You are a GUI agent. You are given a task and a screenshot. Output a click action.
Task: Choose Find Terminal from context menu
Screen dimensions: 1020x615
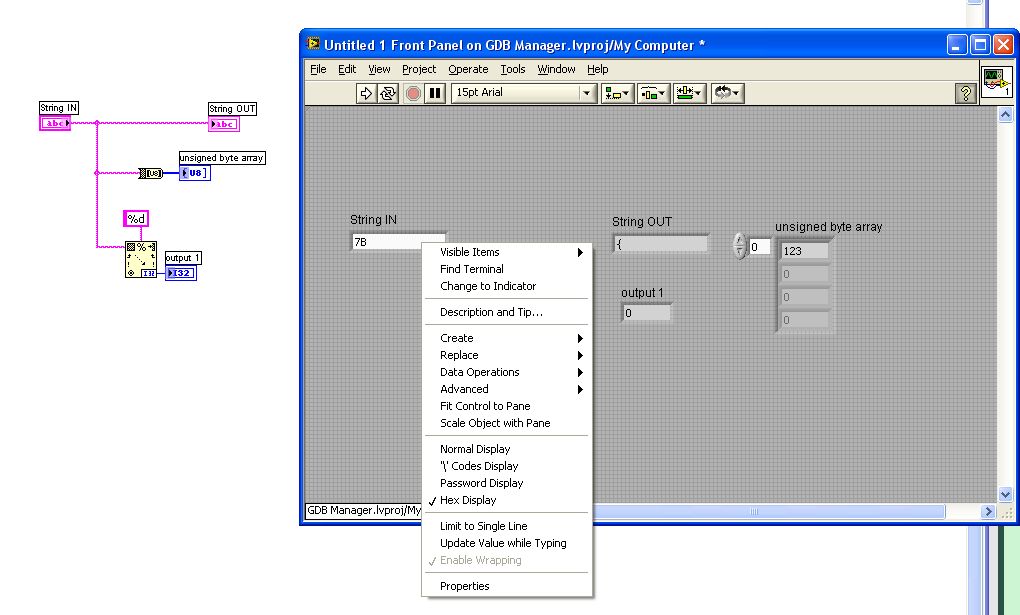click(507, 269)
